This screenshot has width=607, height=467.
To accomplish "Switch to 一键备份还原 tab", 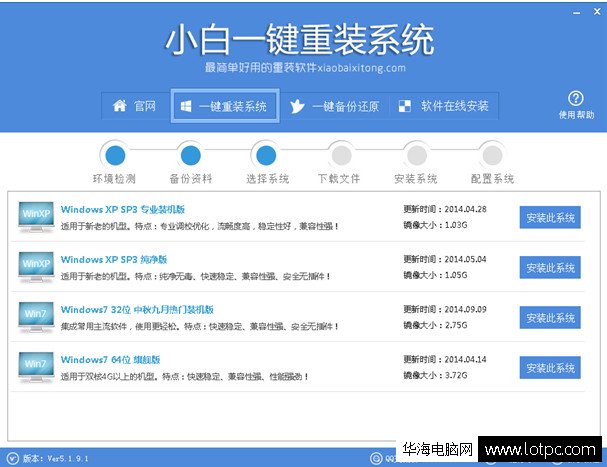I will coord(334,106).
